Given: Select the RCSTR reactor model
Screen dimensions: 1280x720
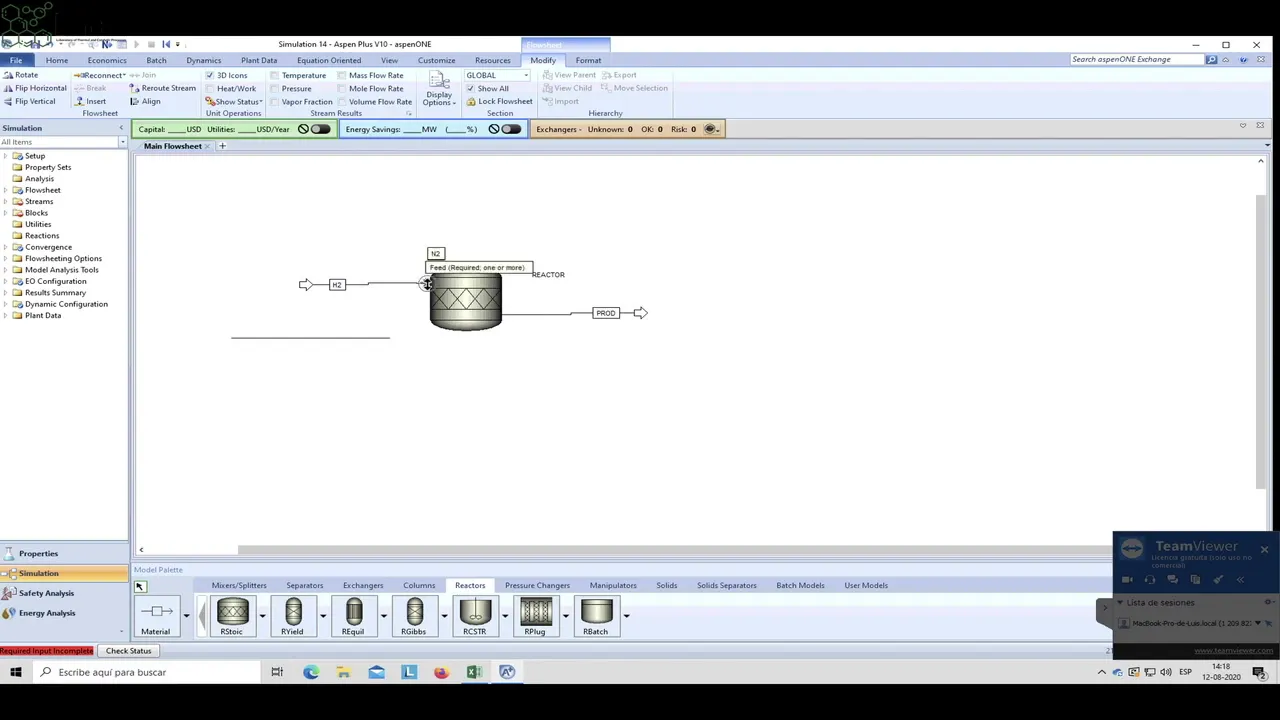Looking at the screenshot, I should (x=475, y=616).
